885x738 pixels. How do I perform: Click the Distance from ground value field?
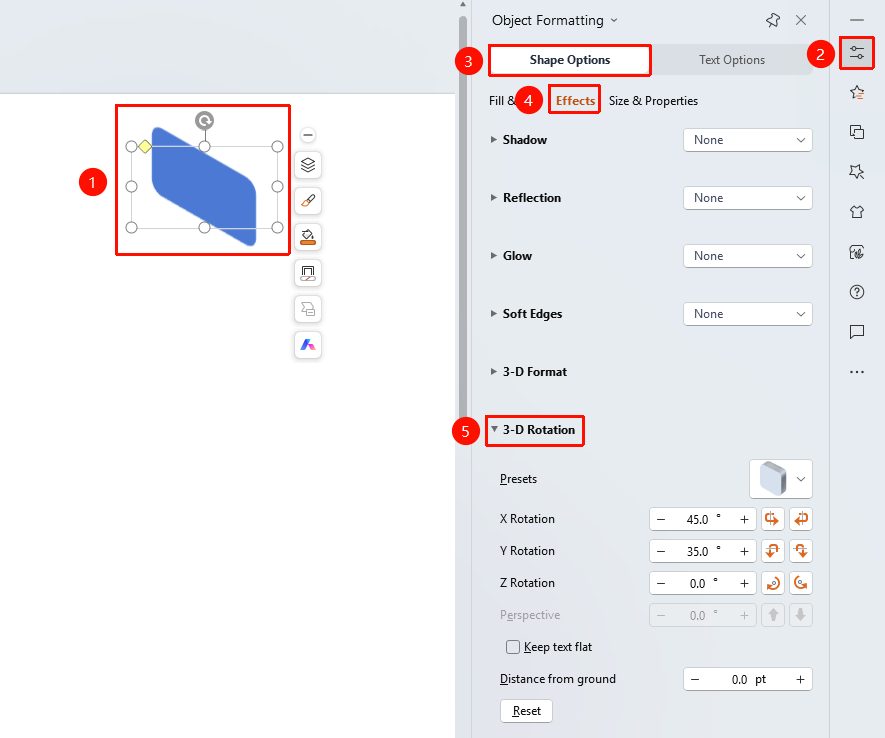(x=748, y=679)
